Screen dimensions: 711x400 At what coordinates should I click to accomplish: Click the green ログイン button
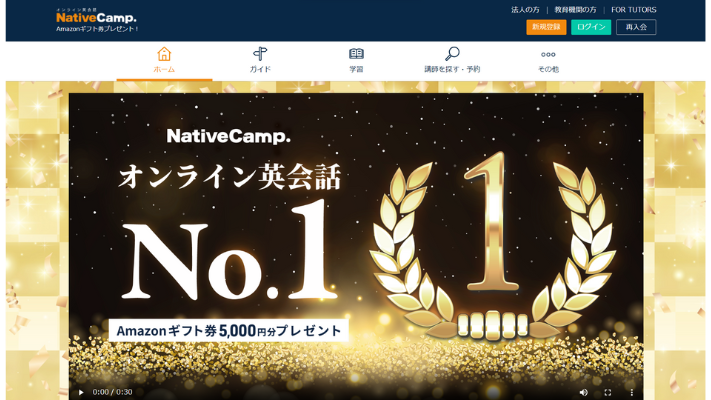(x=591, y=27)
